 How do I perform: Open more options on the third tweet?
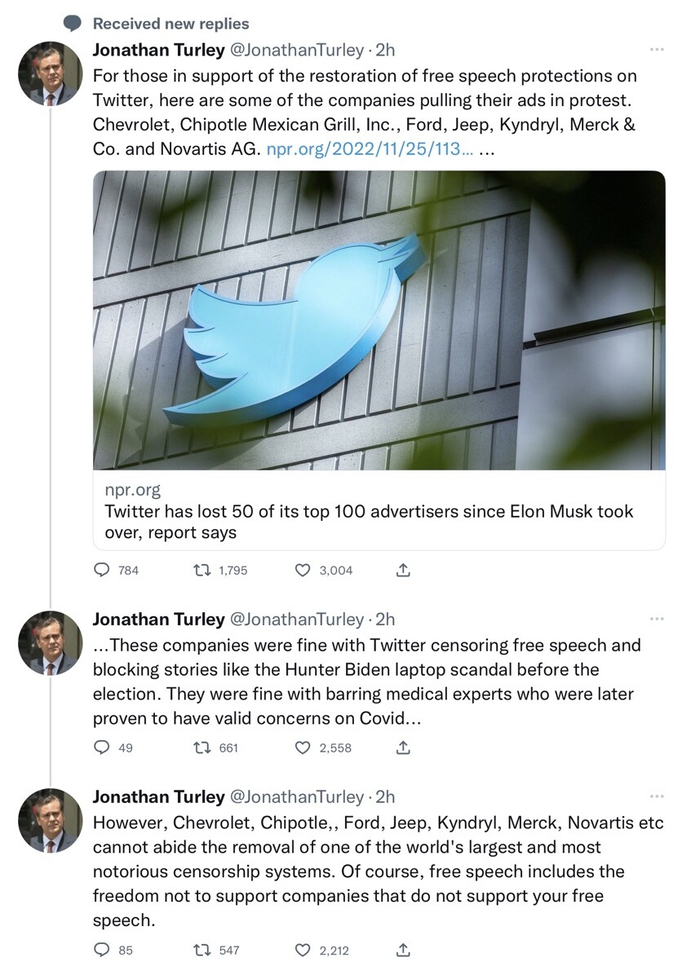click(x=656, y=796)
